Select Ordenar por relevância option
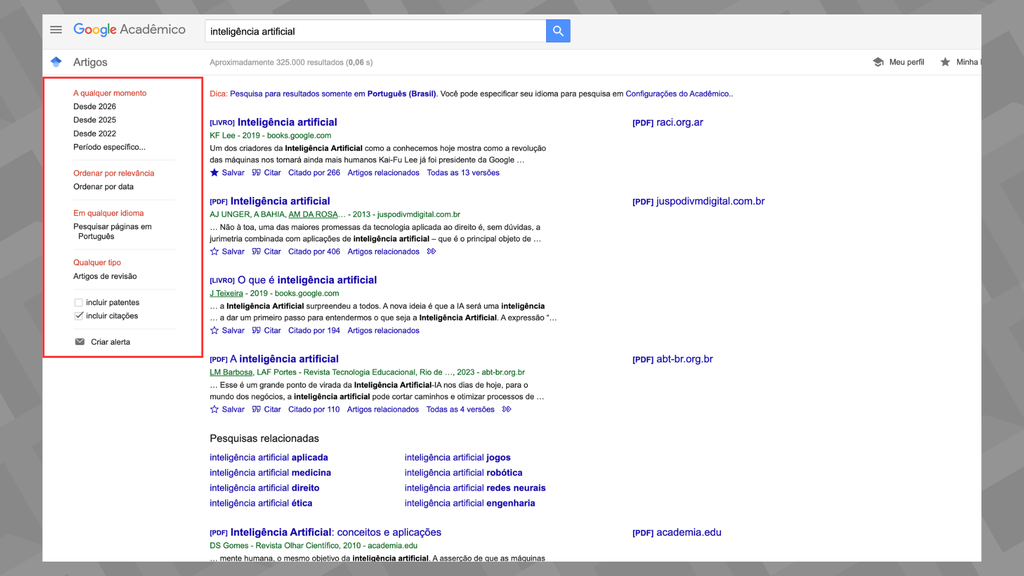Screen dimensions: 1024x576 114,173
